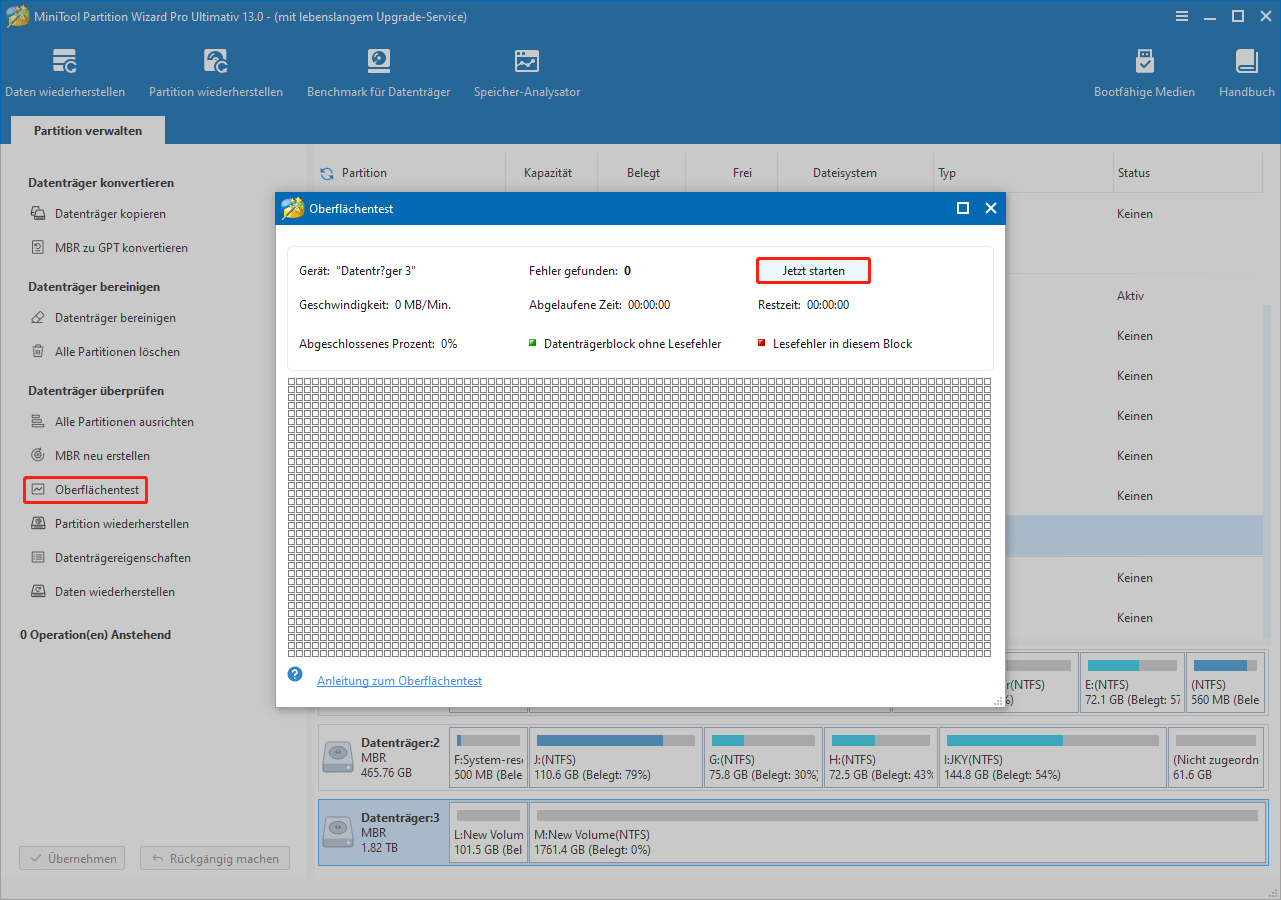
Task: Open Speicher-Analysator tool
Action: click(527, 73)
